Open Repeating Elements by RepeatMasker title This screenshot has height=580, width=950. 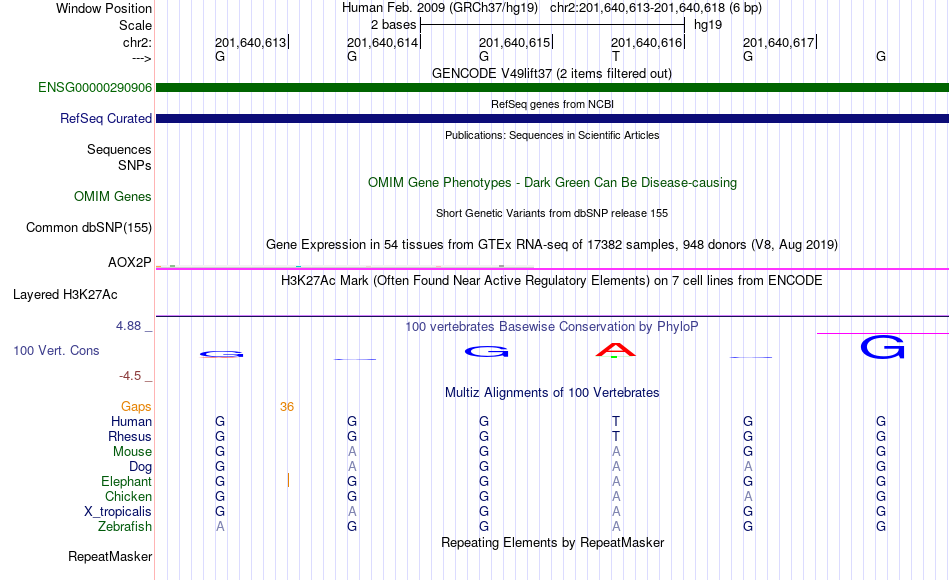point(552,542)
